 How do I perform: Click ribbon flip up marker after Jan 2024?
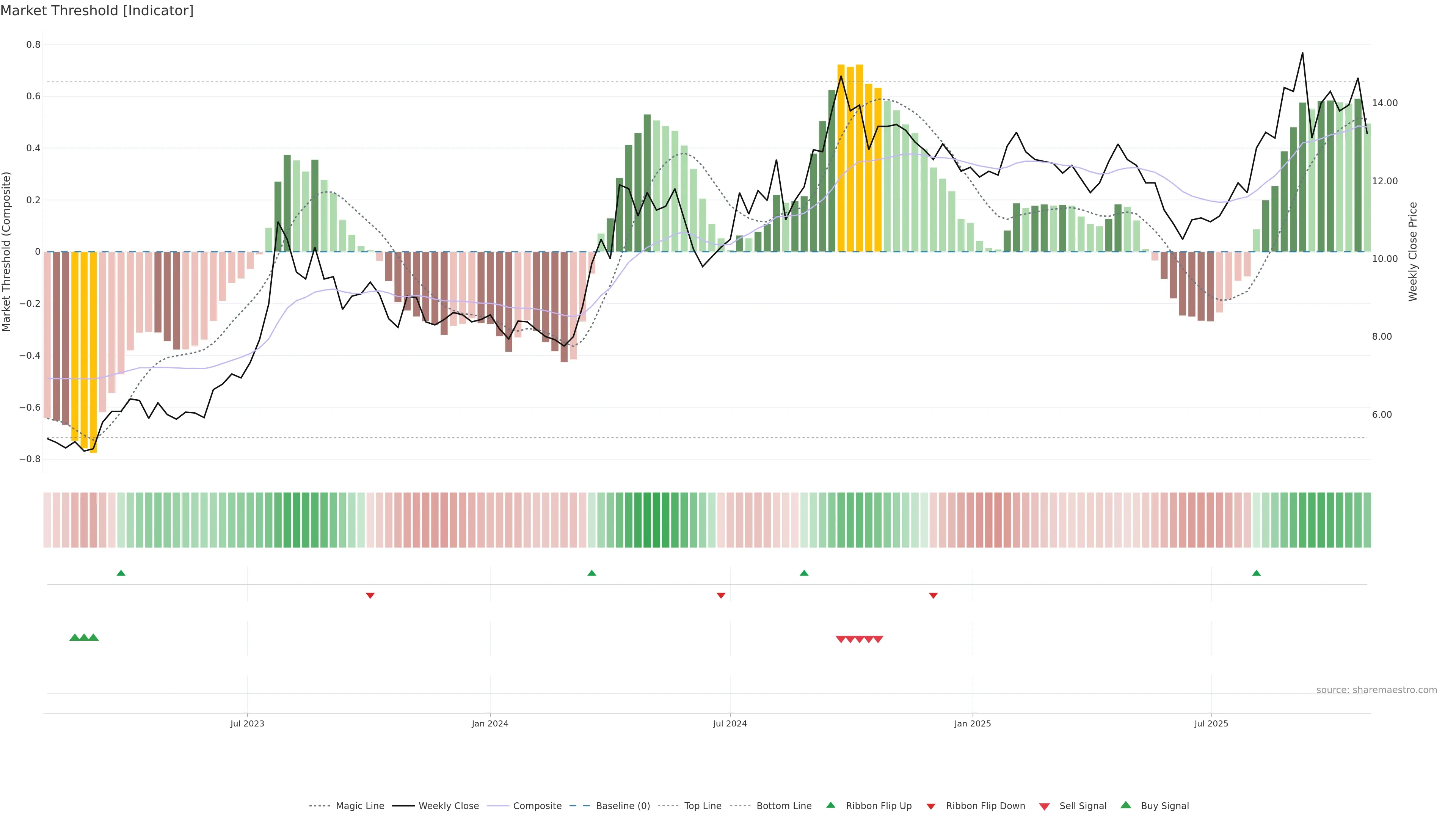[592, 573]
